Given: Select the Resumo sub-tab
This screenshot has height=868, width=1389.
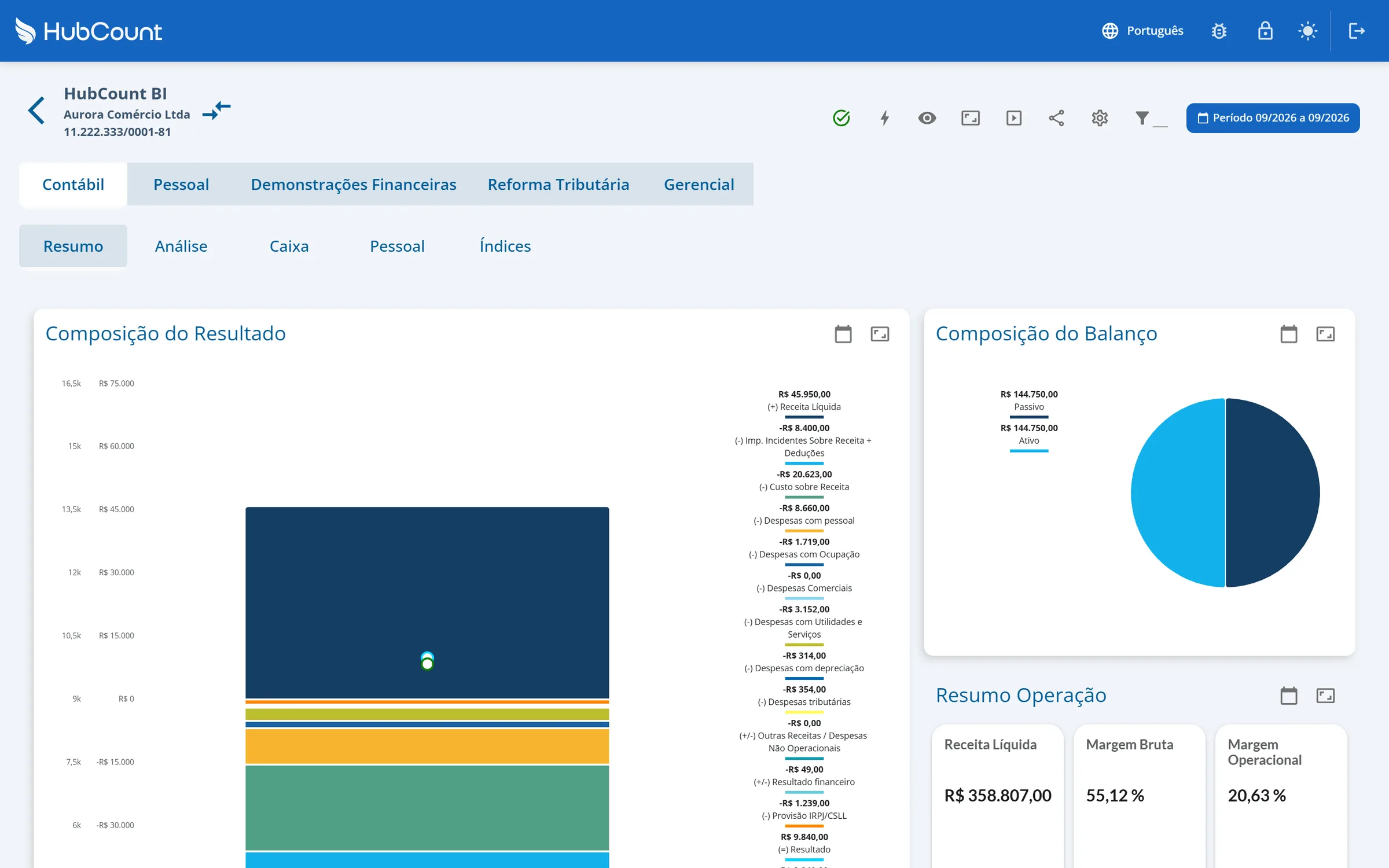Looking at the screenshot, I should (x=73, y=246).
